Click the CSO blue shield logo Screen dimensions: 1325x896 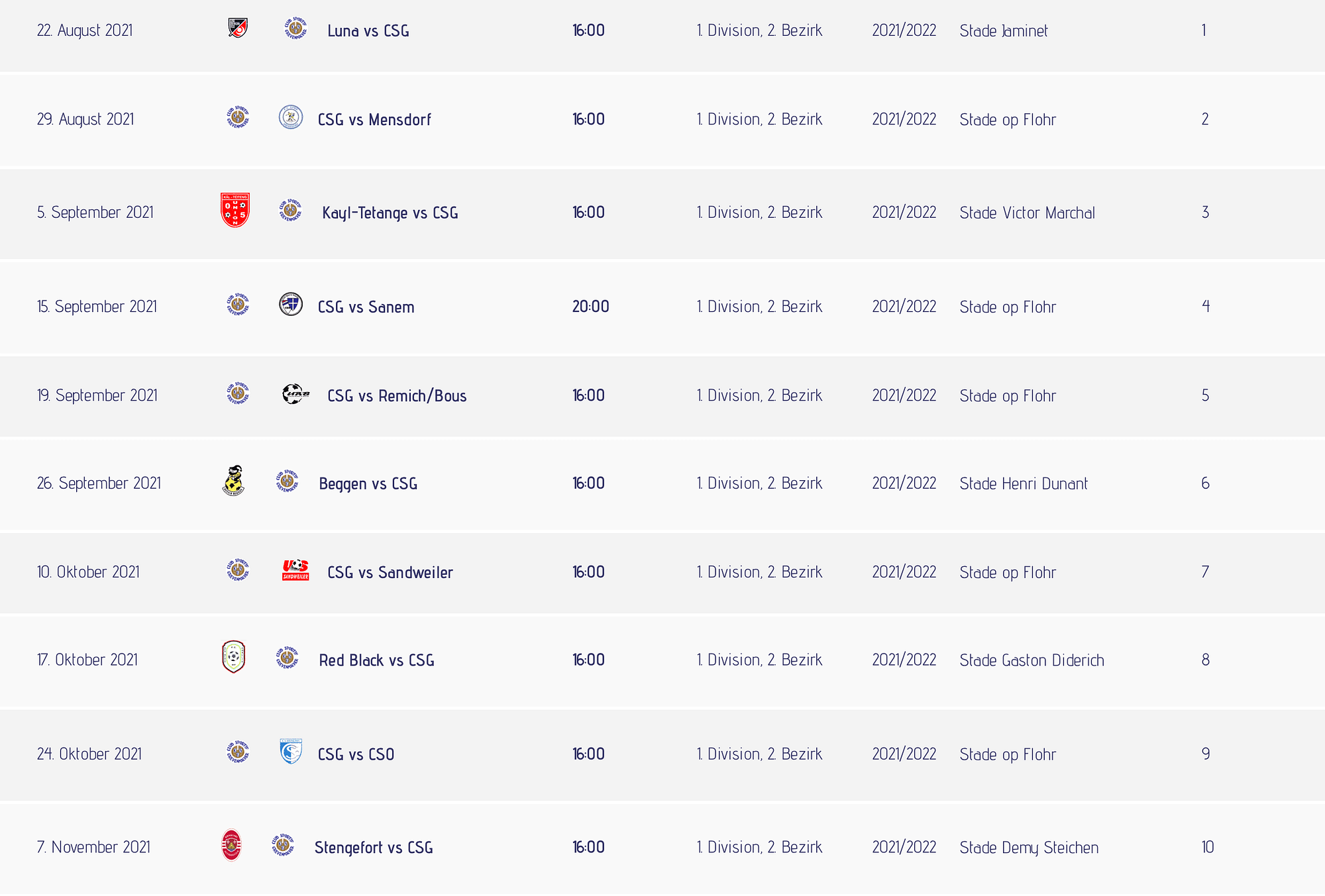291,752
